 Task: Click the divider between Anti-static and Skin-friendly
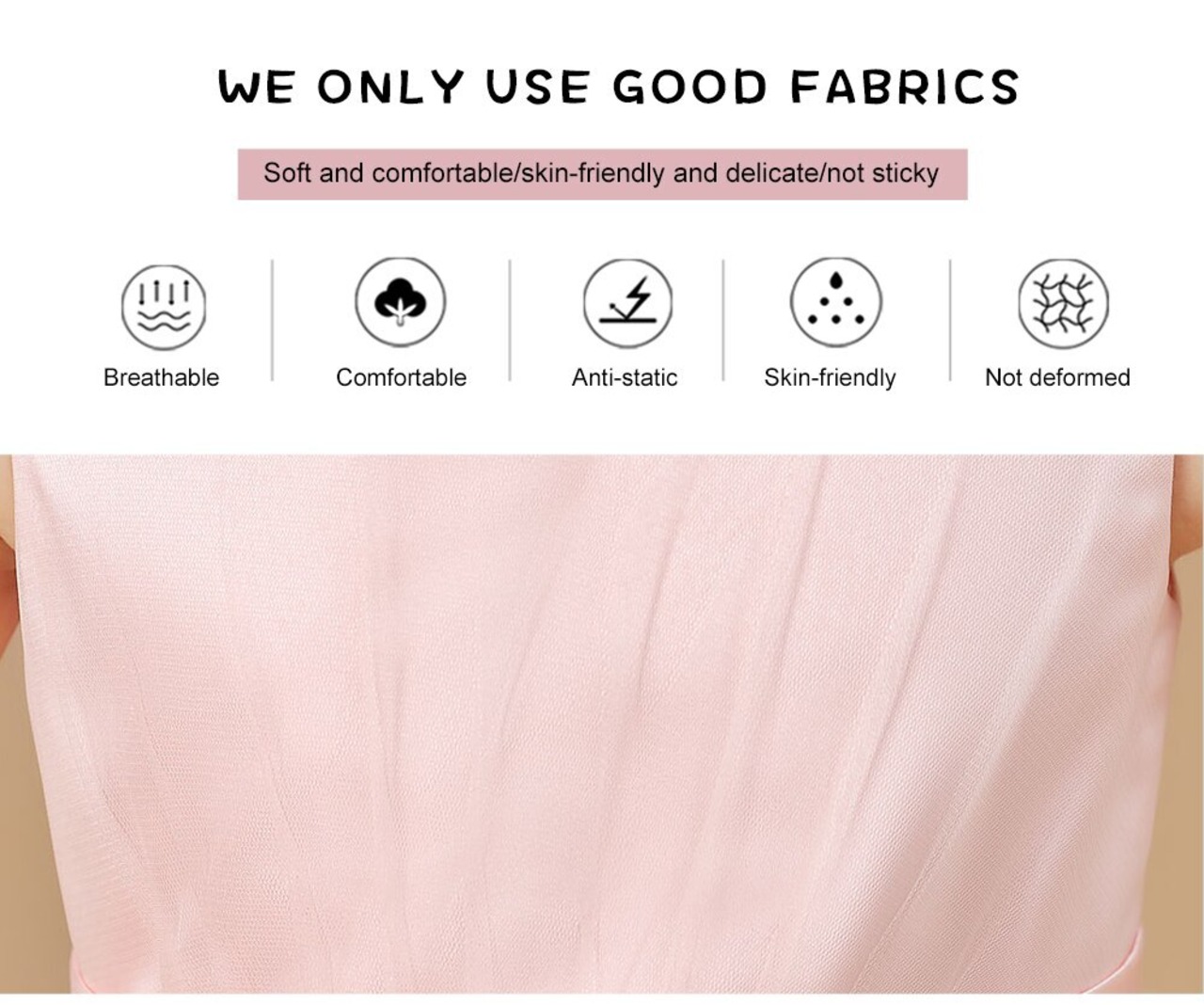pyautogui.click(x=723, y=320)
